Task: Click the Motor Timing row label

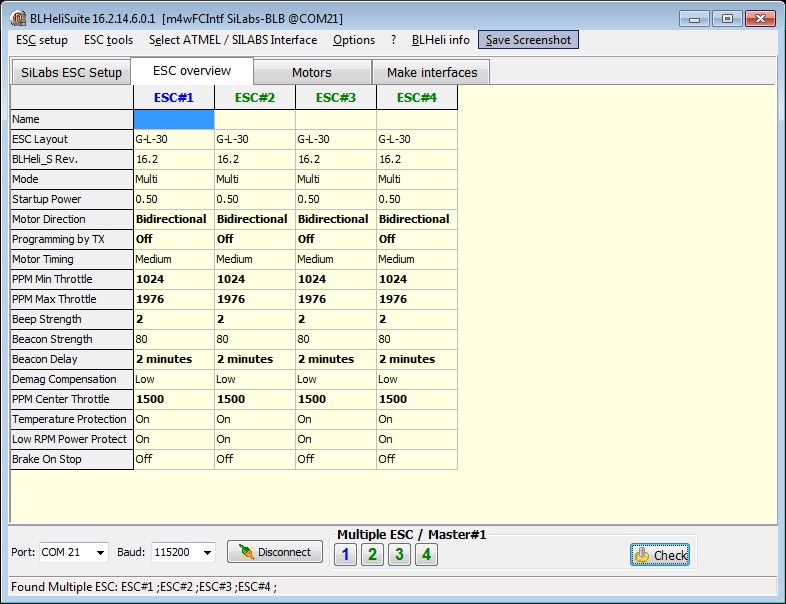Action: (x=72, y=259)
